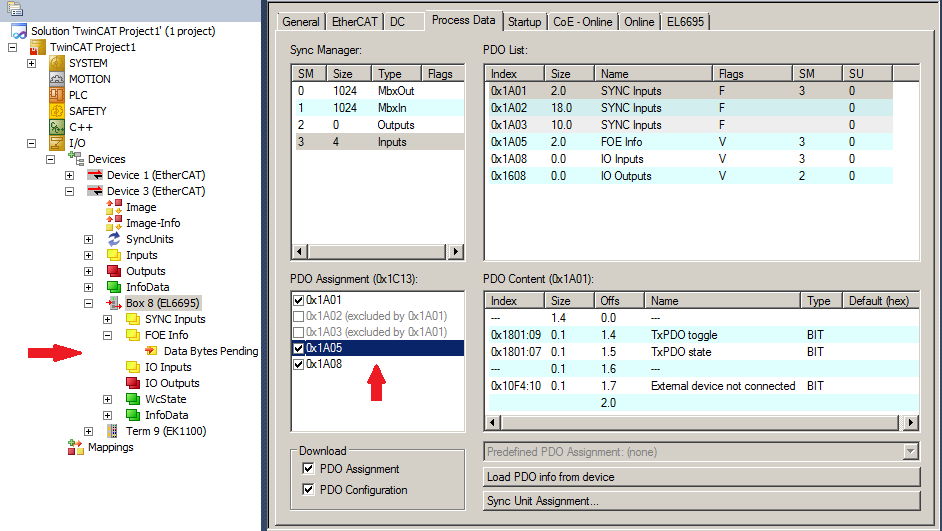Image resolution: width=942 pixels, height=531 pixels.
Task: Click Sync Manager list scroll left arrow
Action: (x=299, y=251)
